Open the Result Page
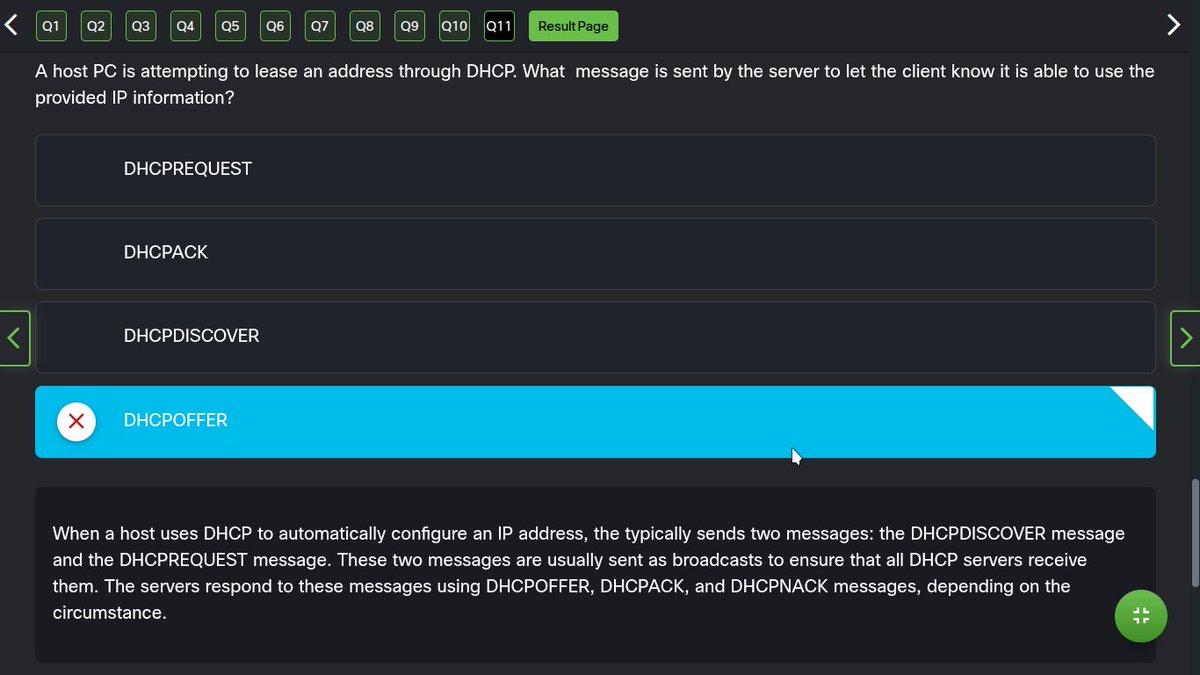The width and height of the screenshot is (1200, 675). 573,26
